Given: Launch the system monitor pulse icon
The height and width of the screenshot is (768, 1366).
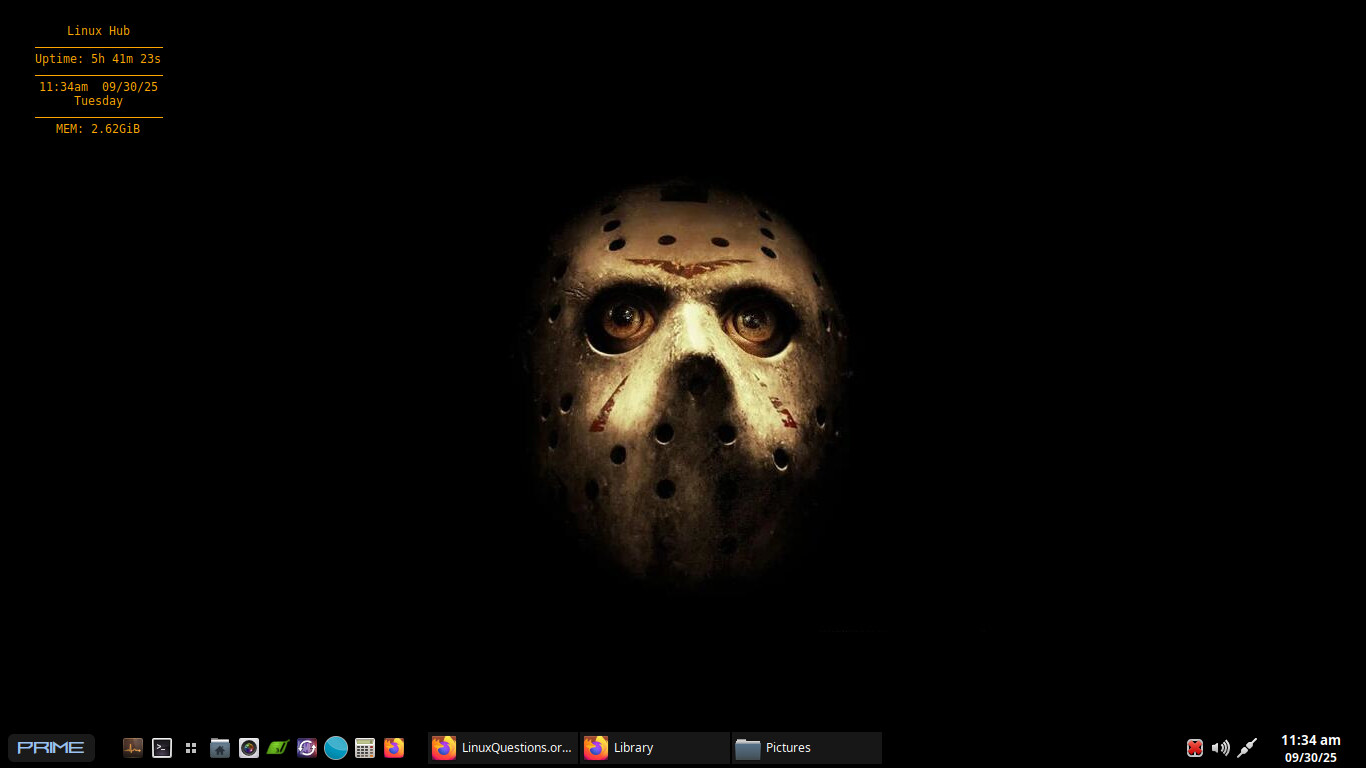Looking at the screenshot, I should point(133,747).
